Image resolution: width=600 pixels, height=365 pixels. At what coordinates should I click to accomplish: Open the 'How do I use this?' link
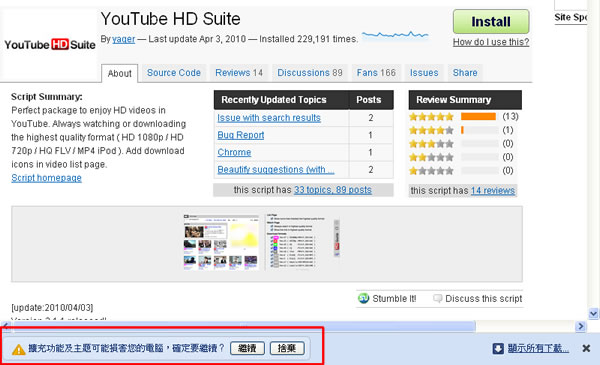click(491, 42)
